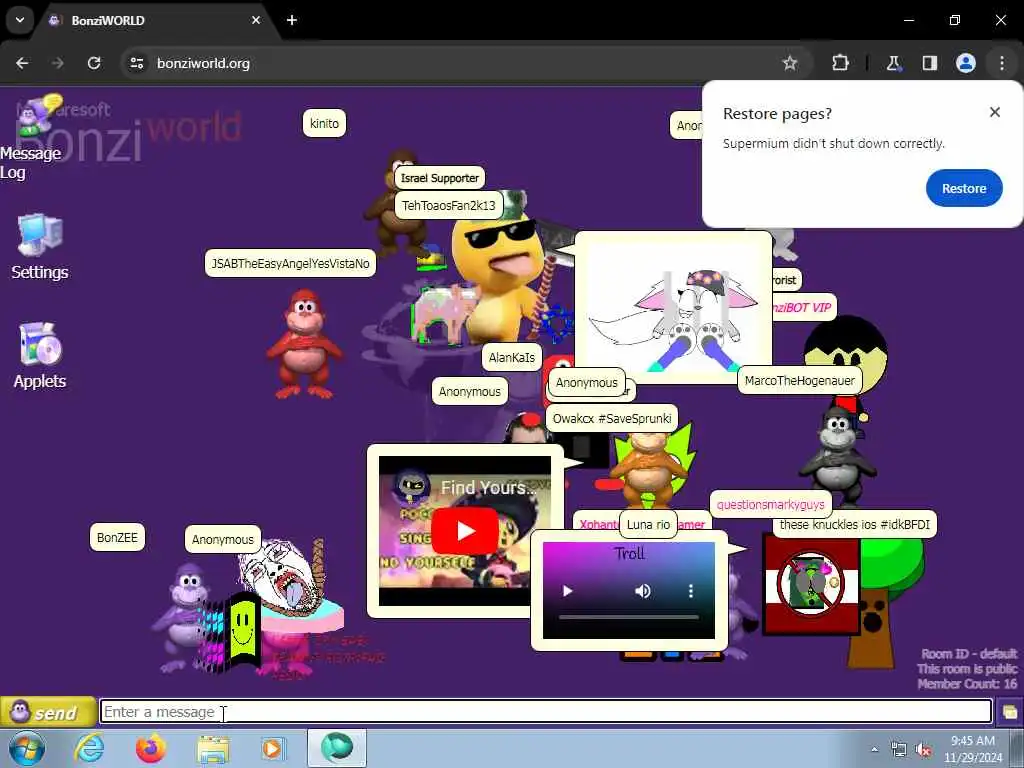Image resolution: width=1024 pixels, height=768 pixels.
Task: Mute the Troll audio player volume
Action: click(x=643, y=591)
